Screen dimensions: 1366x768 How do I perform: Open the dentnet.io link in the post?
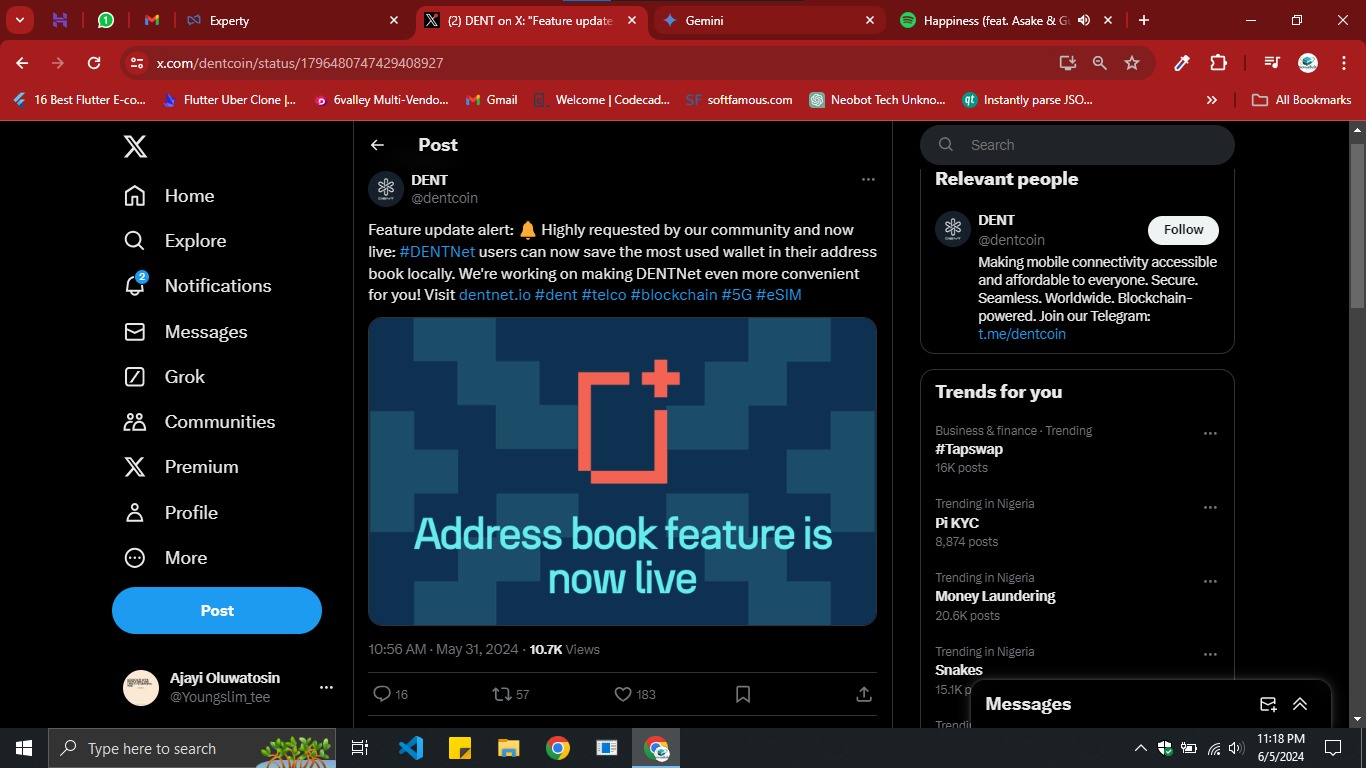coord(494,295)
